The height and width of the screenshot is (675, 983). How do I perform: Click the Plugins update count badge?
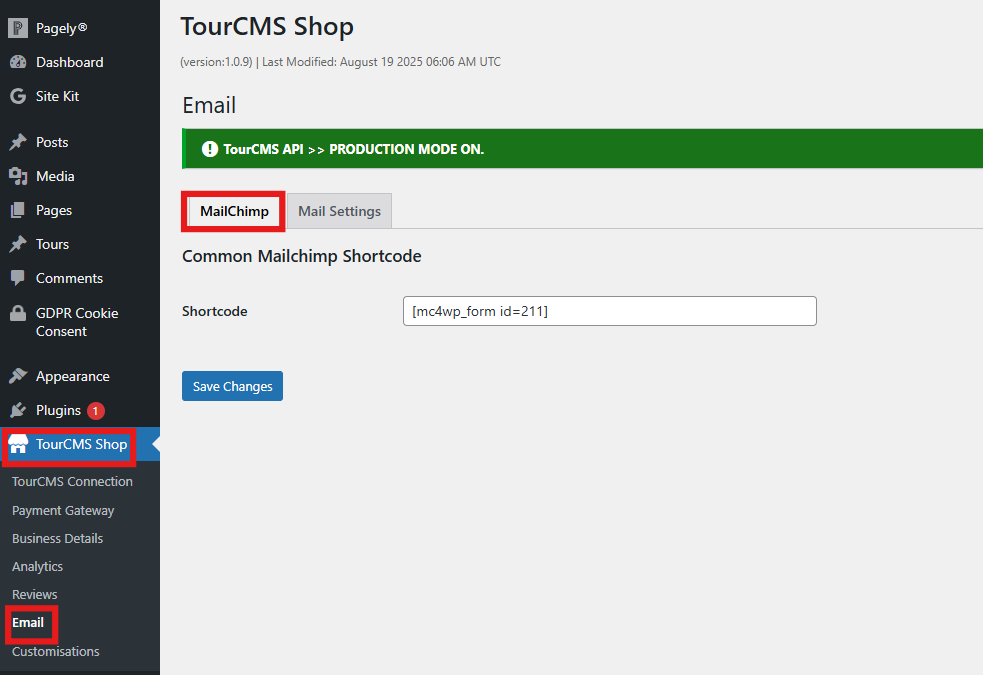(95, 411)
